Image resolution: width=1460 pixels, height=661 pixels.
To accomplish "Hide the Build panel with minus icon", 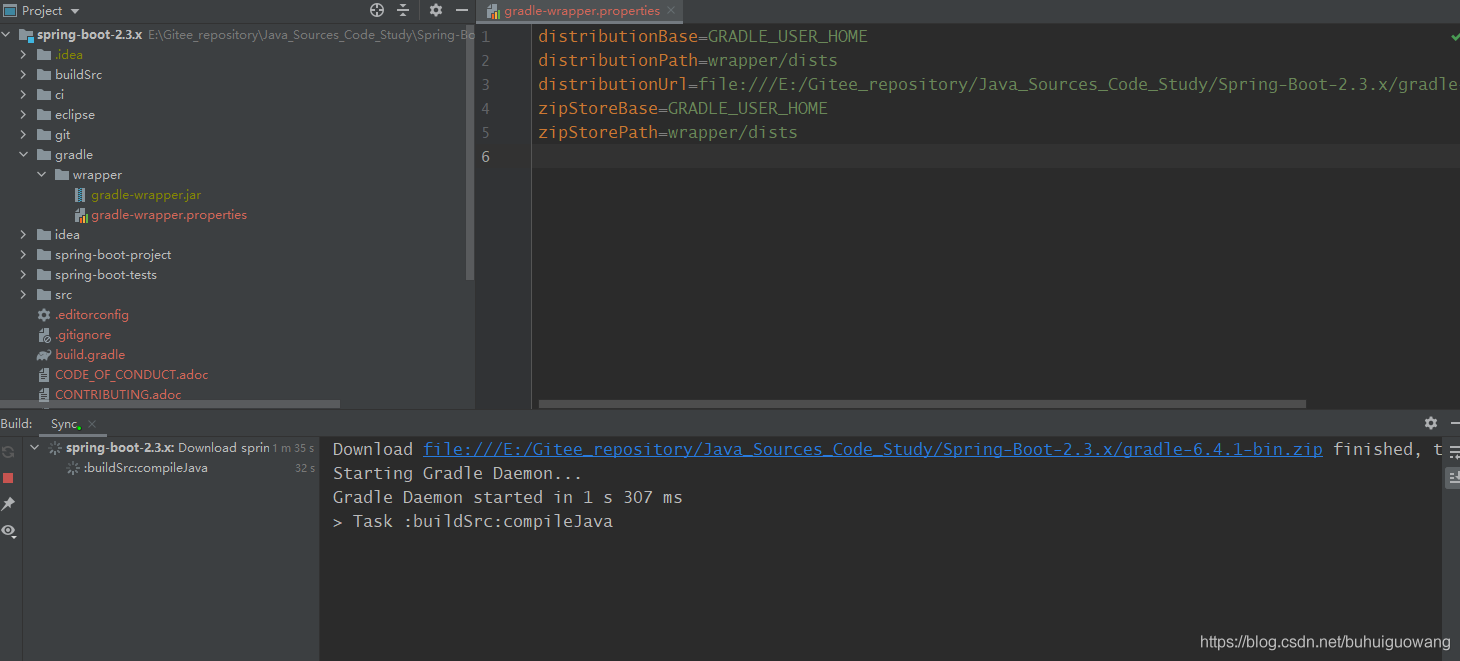I will [x=1455, y=423].
